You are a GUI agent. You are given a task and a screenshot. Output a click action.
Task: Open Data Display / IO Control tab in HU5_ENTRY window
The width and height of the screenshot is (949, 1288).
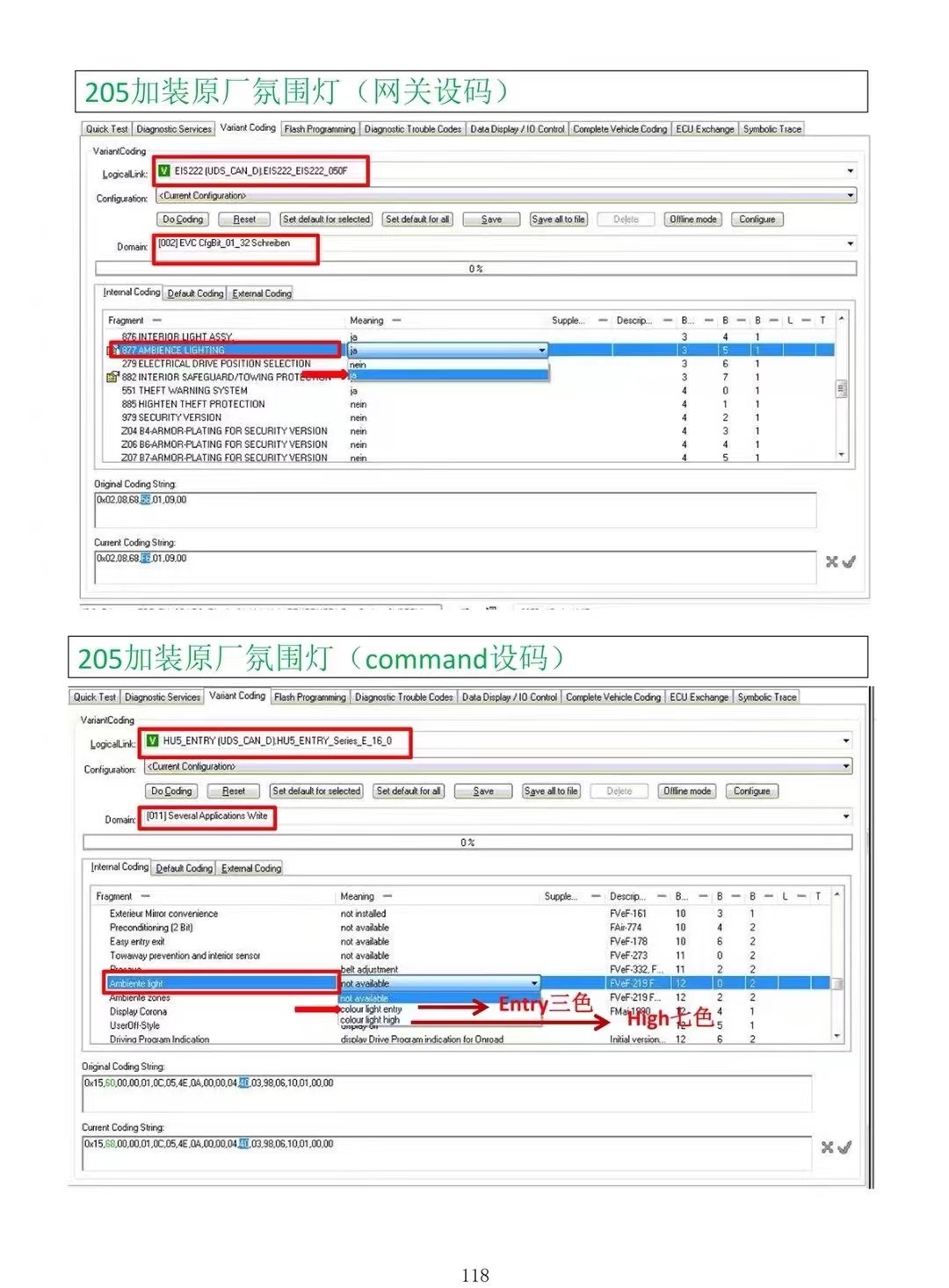pyautogui.click(x=510, y=698)
